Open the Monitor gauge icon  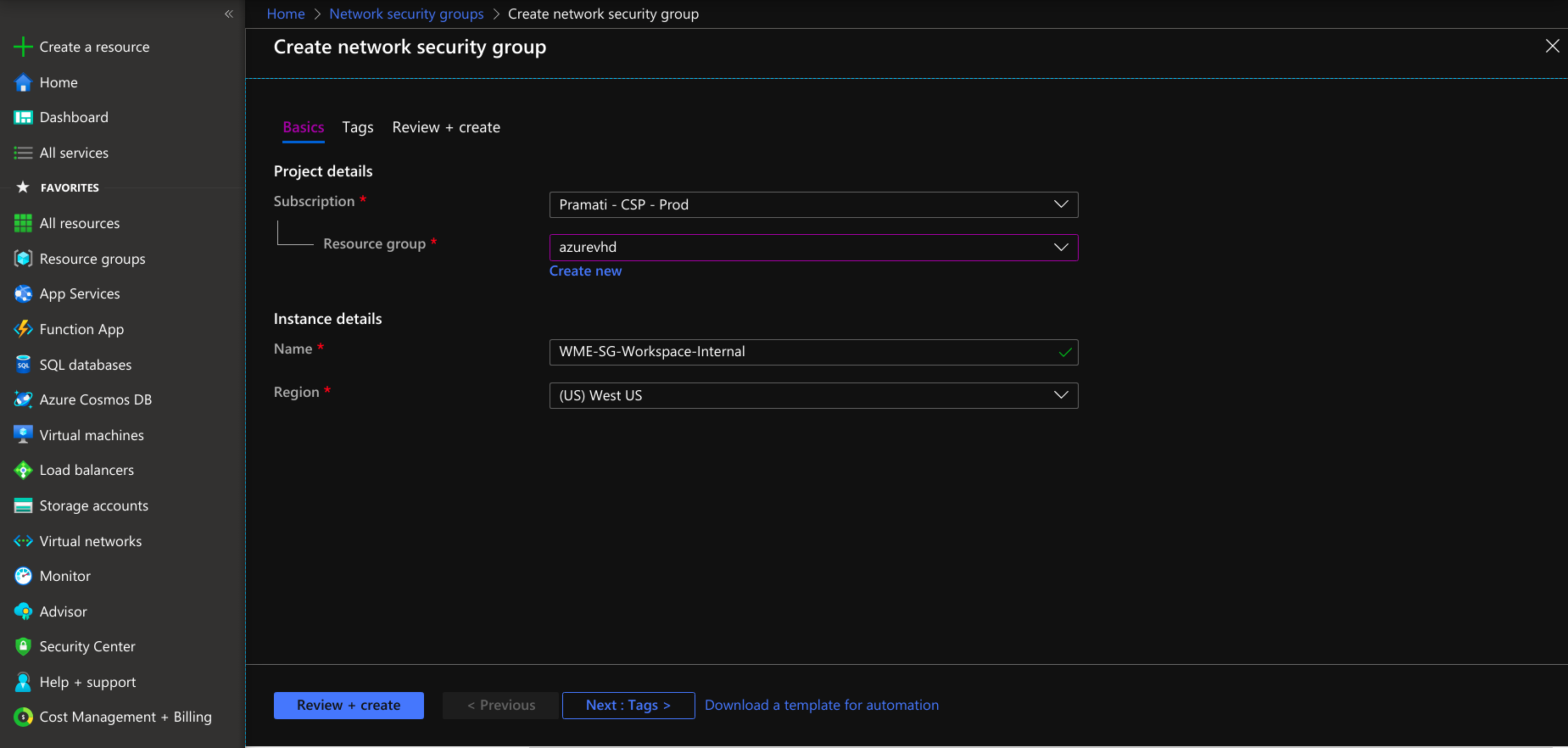[23, 576]
